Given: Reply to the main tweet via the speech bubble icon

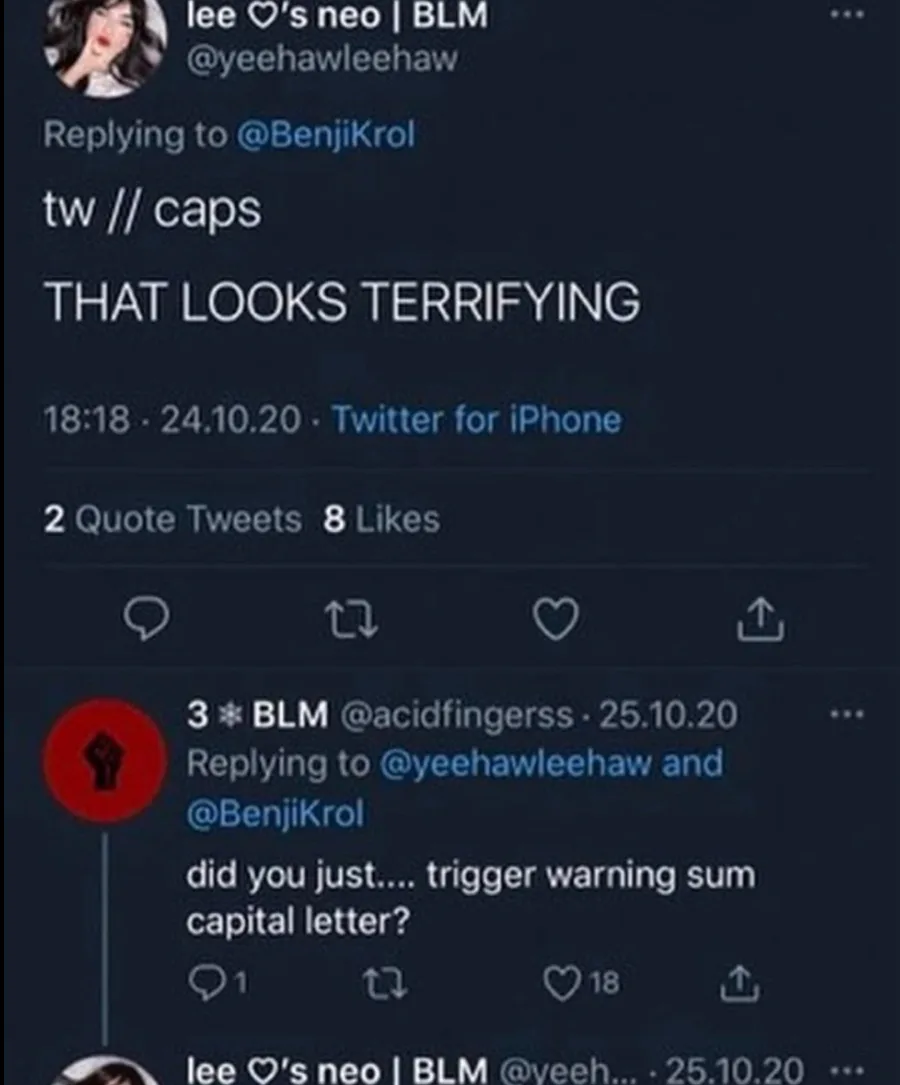Looking at the screenshot, I should point(148,622).
